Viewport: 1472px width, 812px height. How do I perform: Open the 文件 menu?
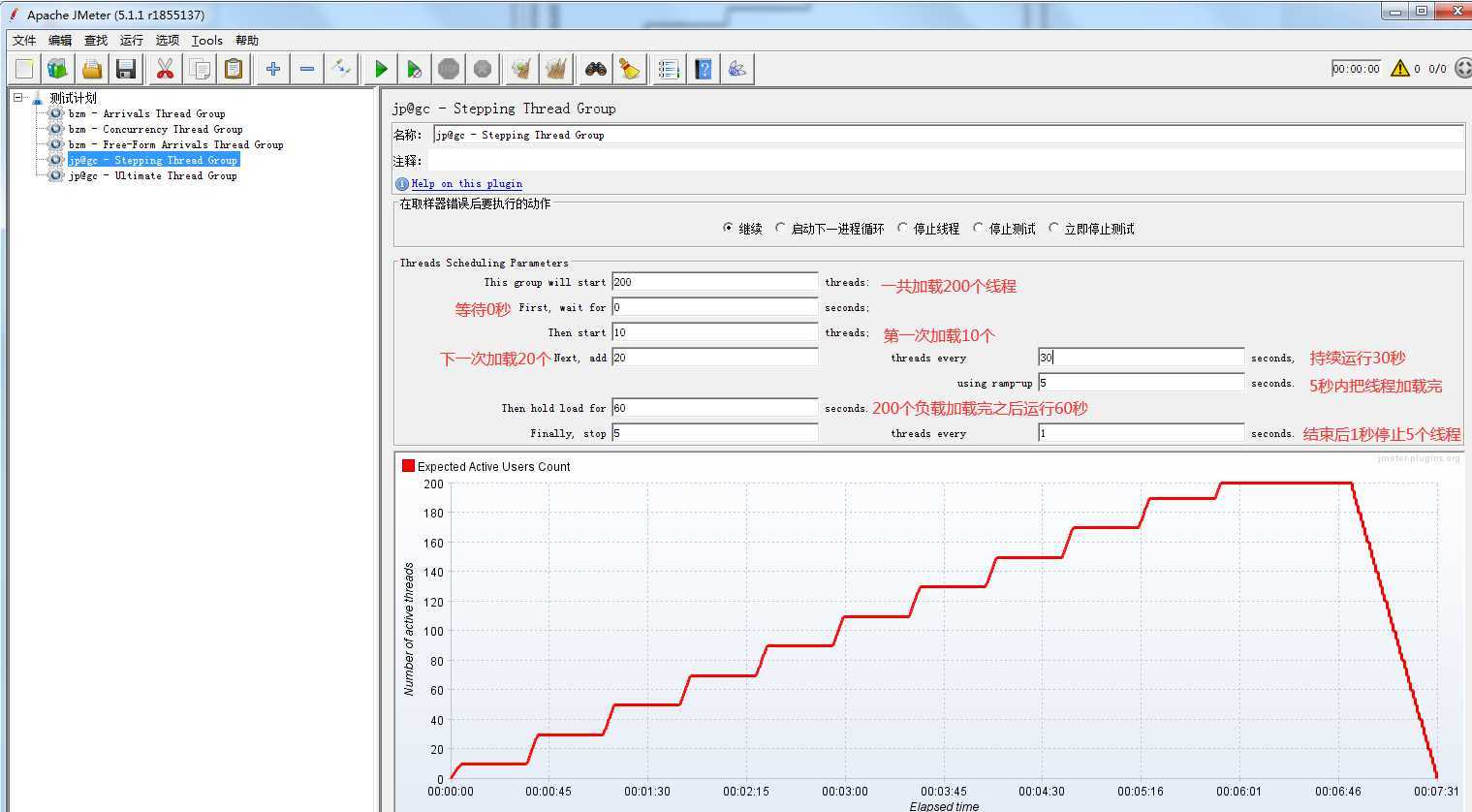[x=24, y=40]
